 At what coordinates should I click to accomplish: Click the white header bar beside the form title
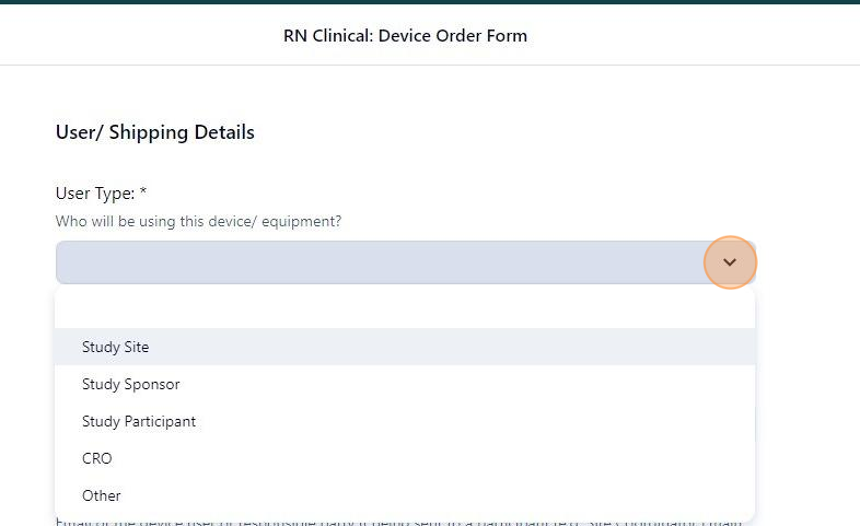pos(691,35)
